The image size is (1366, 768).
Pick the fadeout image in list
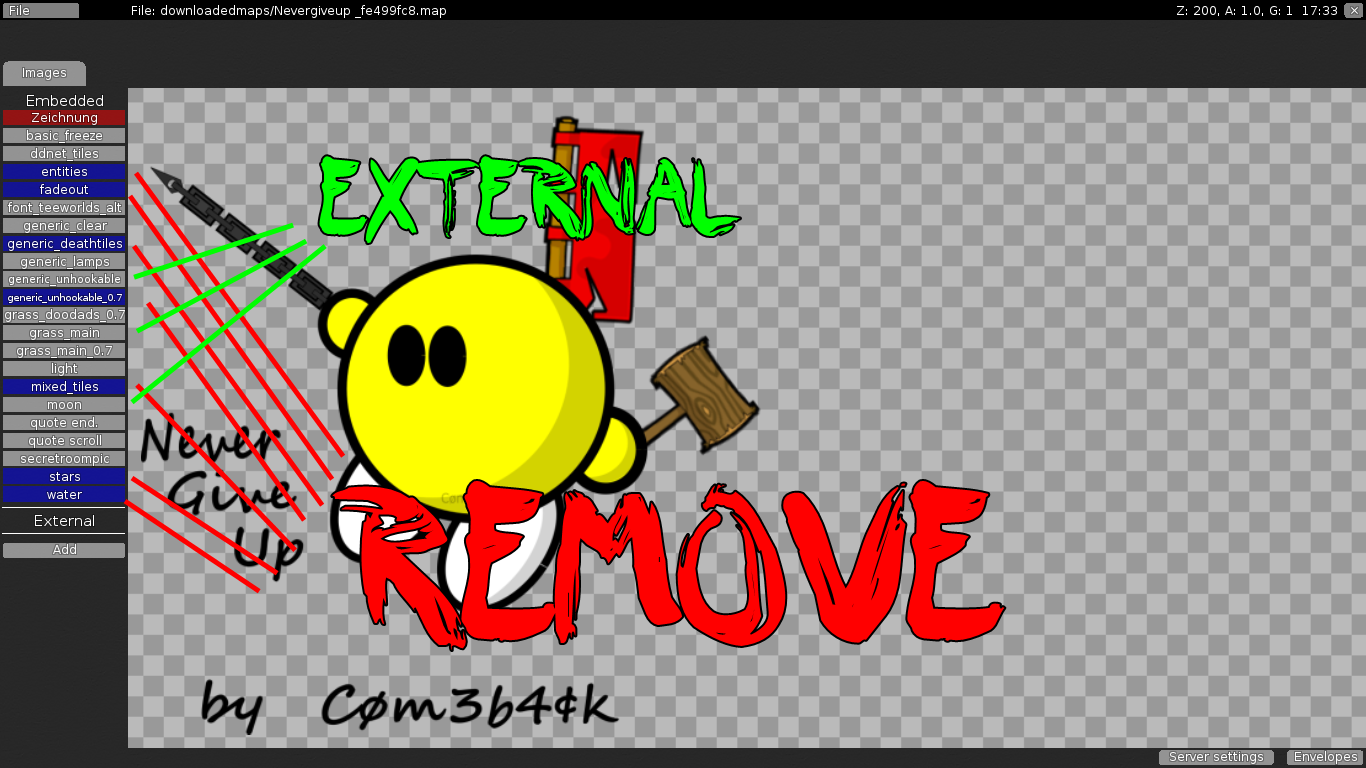point(64,190)
